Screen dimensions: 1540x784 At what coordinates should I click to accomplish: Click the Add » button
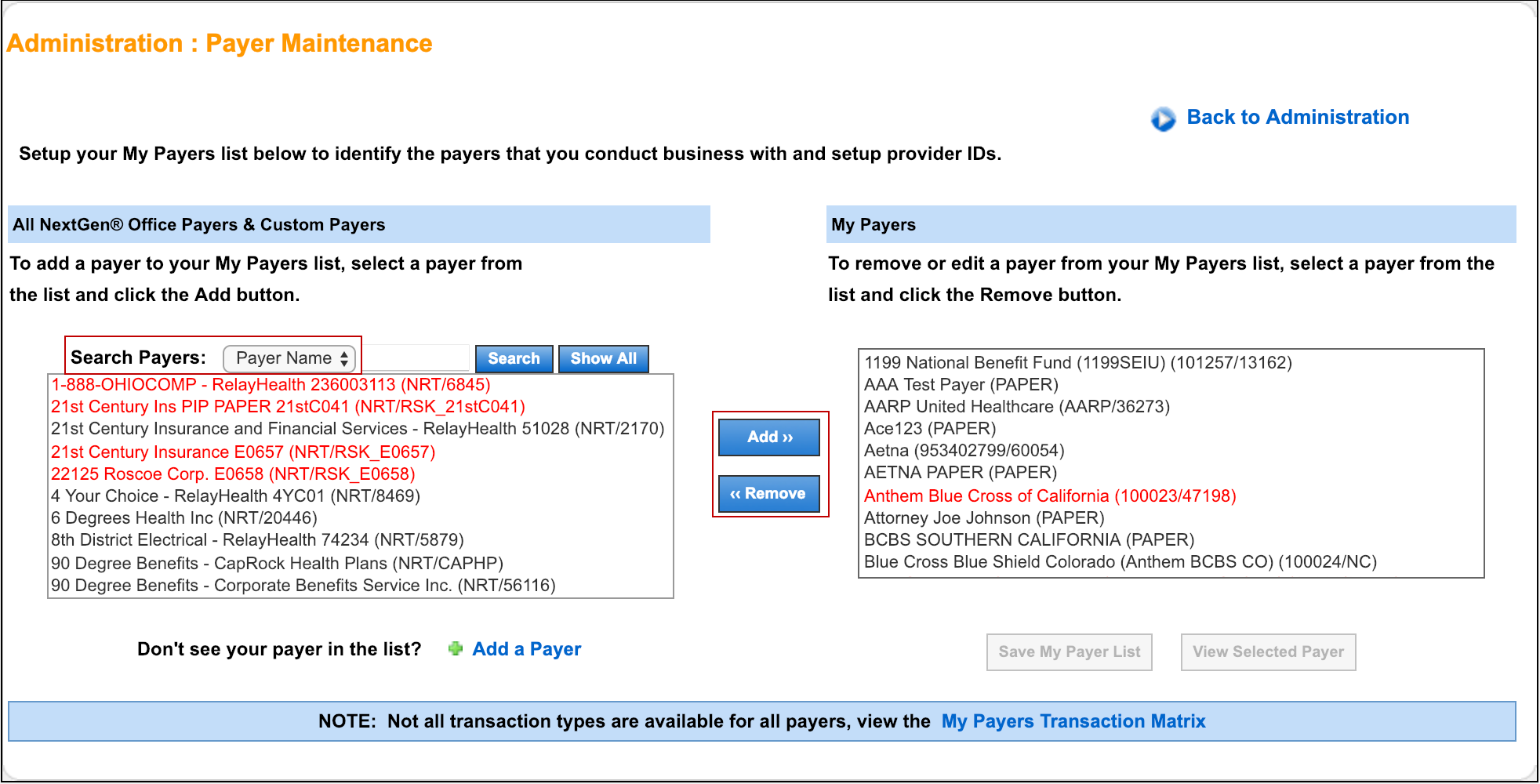click(769, 437)
